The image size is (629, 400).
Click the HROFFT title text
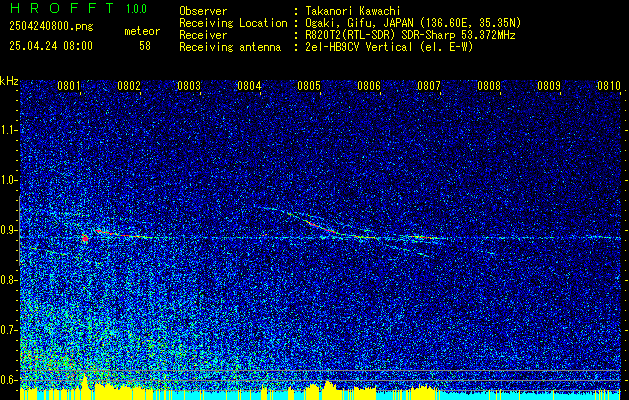point(62,8)
